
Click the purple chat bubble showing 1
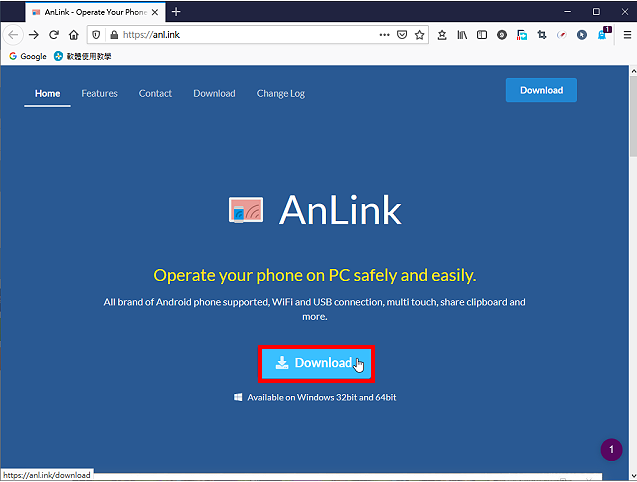coord(611,449)
